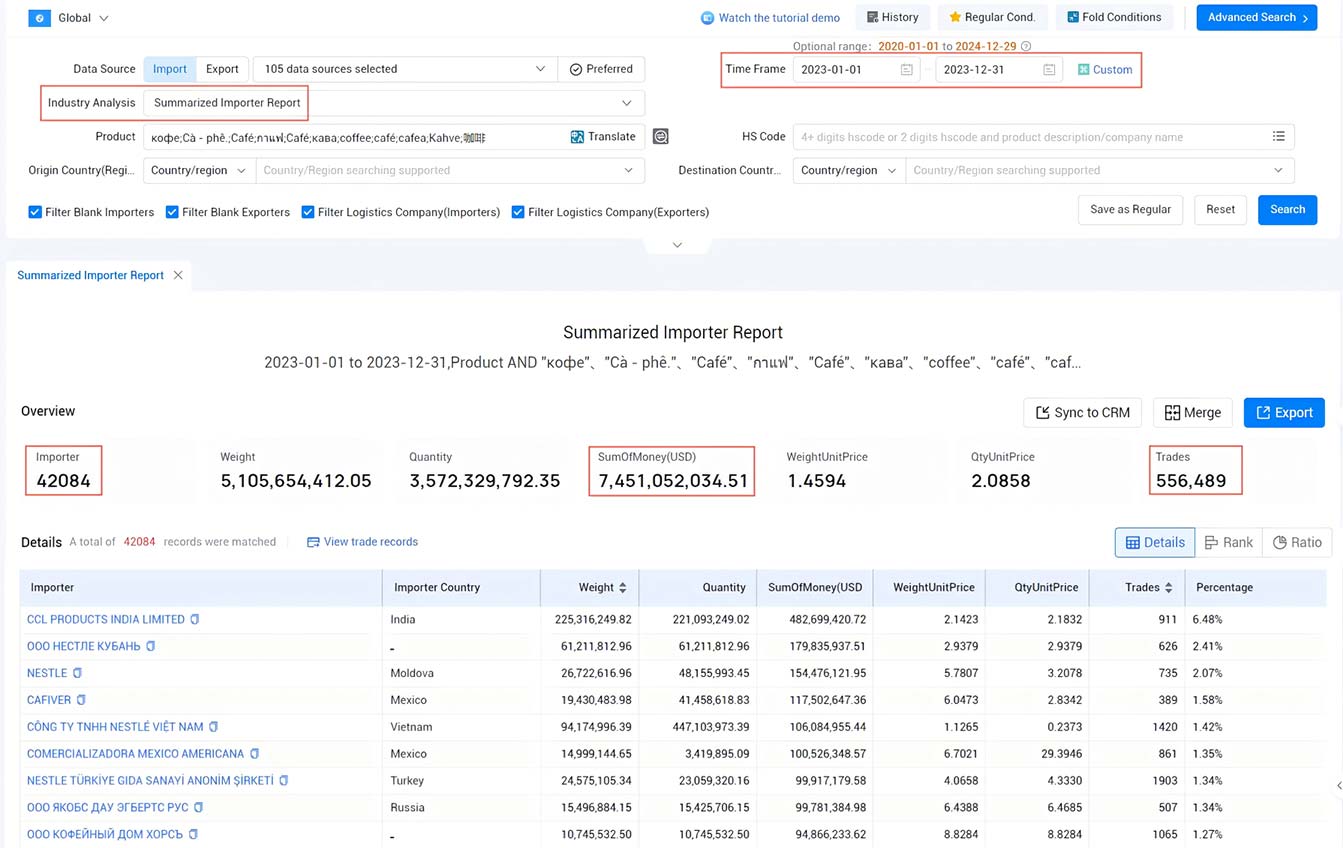
Task: Open origin country search dropdown
Action: click(450, 170)
